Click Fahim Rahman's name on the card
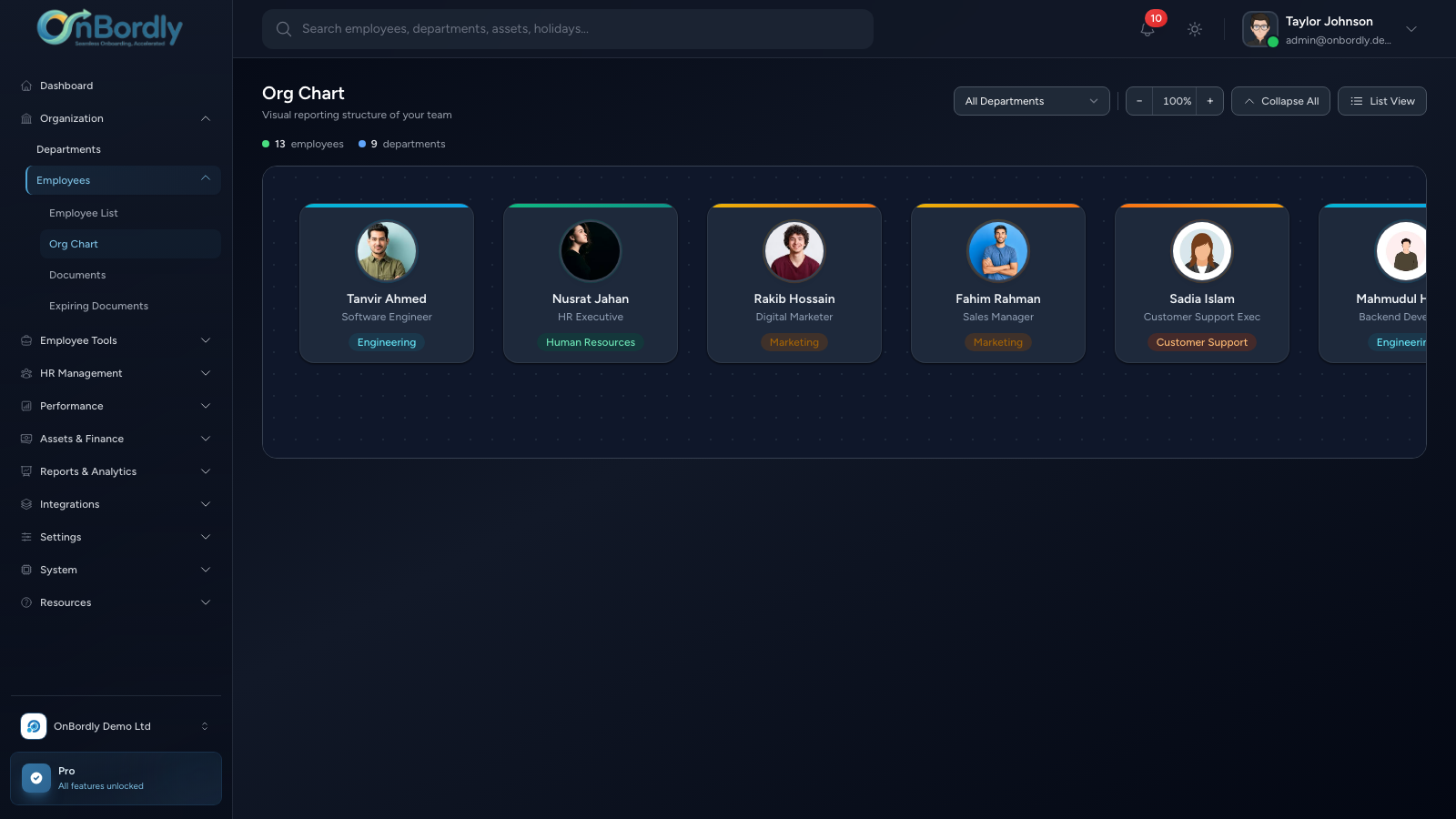Viewport: 1456px width, 819px height. [x=998, y=298]
